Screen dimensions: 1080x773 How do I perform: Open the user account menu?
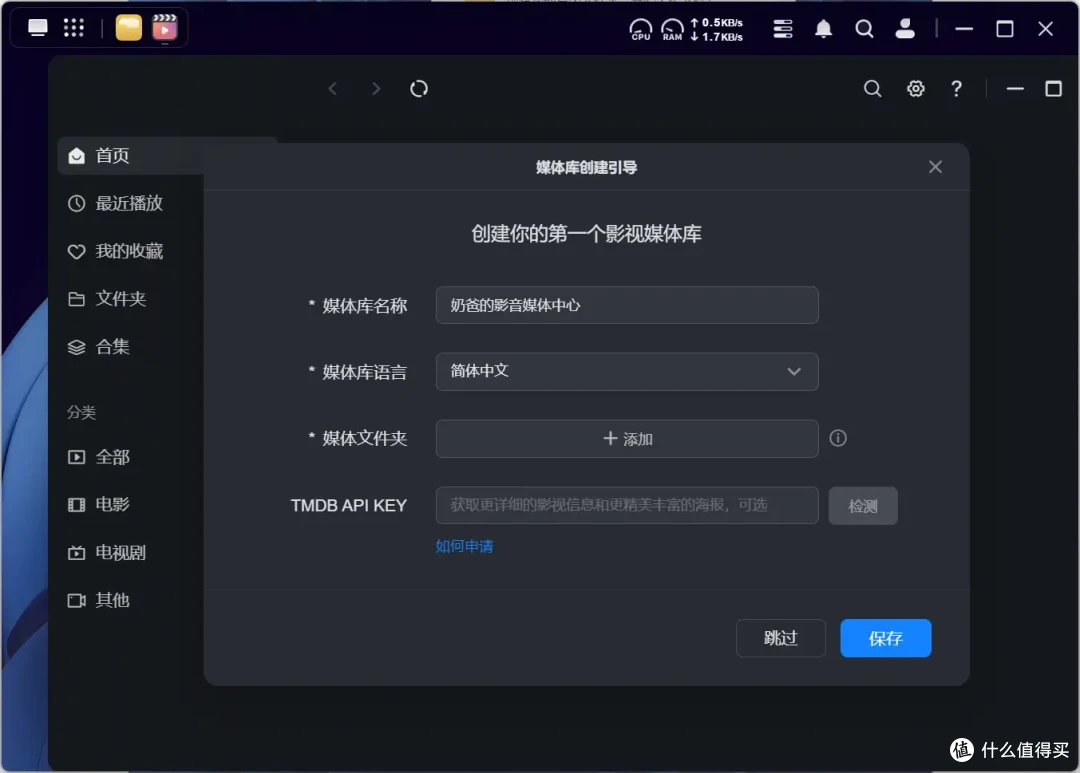tap(905, 28)
